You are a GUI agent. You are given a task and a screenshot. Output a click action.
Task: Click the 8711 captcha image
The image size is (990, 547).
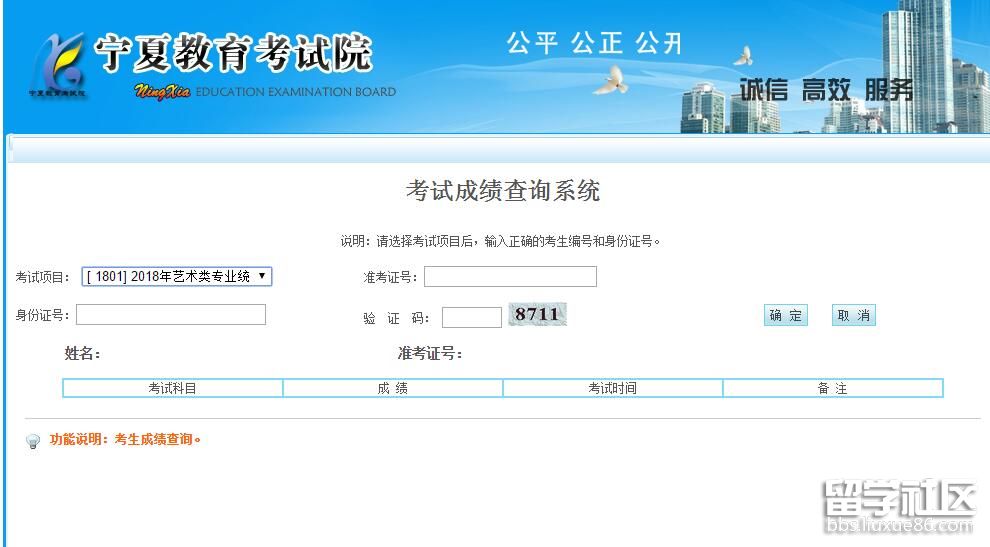click(537, 315)
